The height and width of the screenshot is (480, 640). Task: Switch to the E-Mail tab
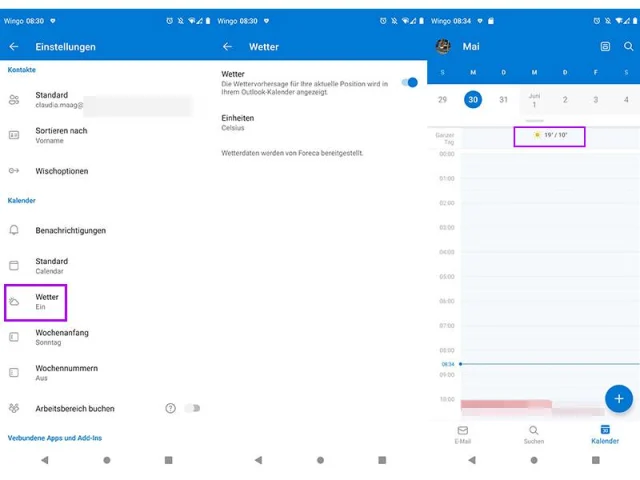(x=463, y=435)
